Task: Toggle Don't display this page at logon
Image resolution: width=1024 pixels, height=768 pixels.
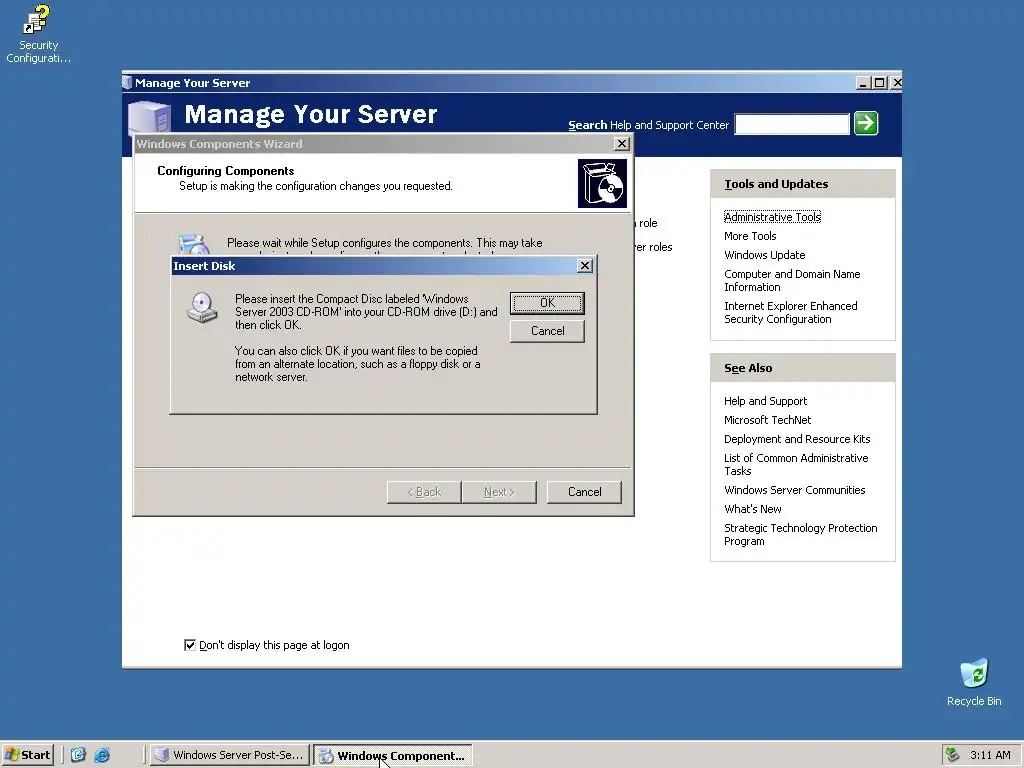Action: [190, 645]
